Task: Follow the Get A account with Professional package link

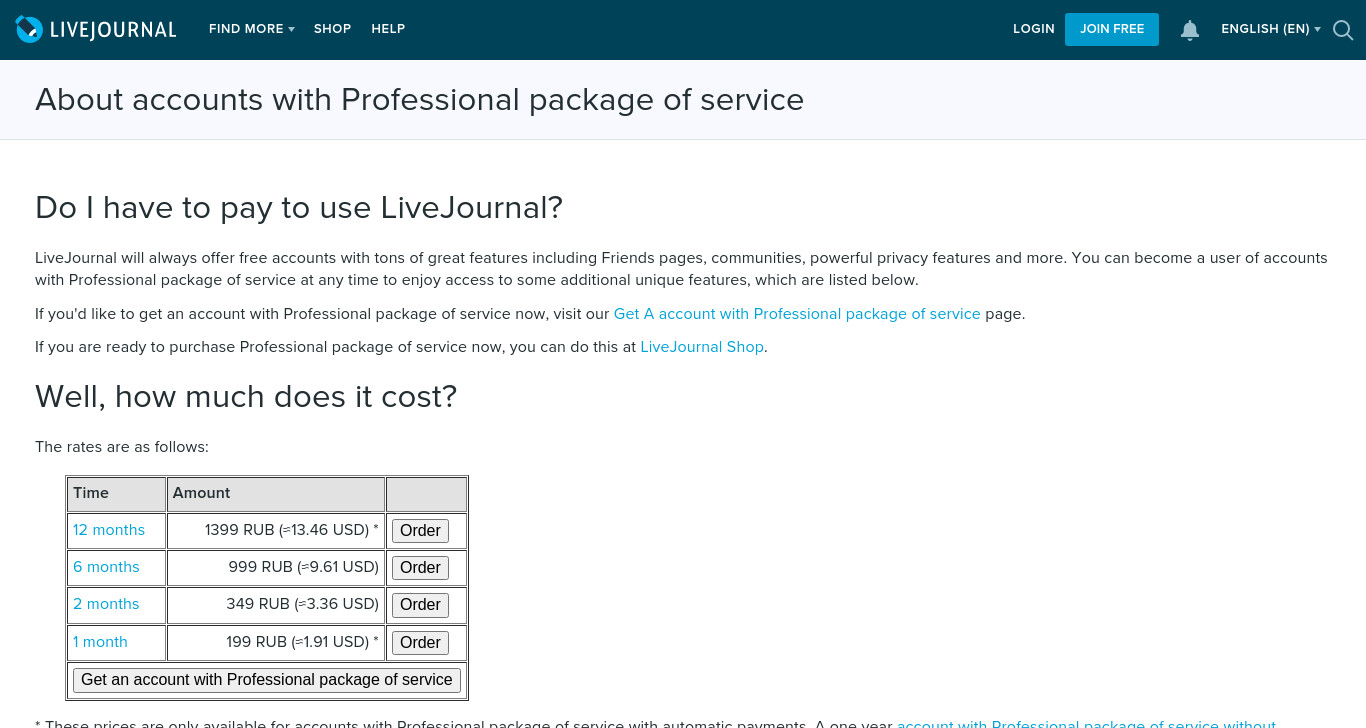Action: pyautogui.click(x=797, y=314)
